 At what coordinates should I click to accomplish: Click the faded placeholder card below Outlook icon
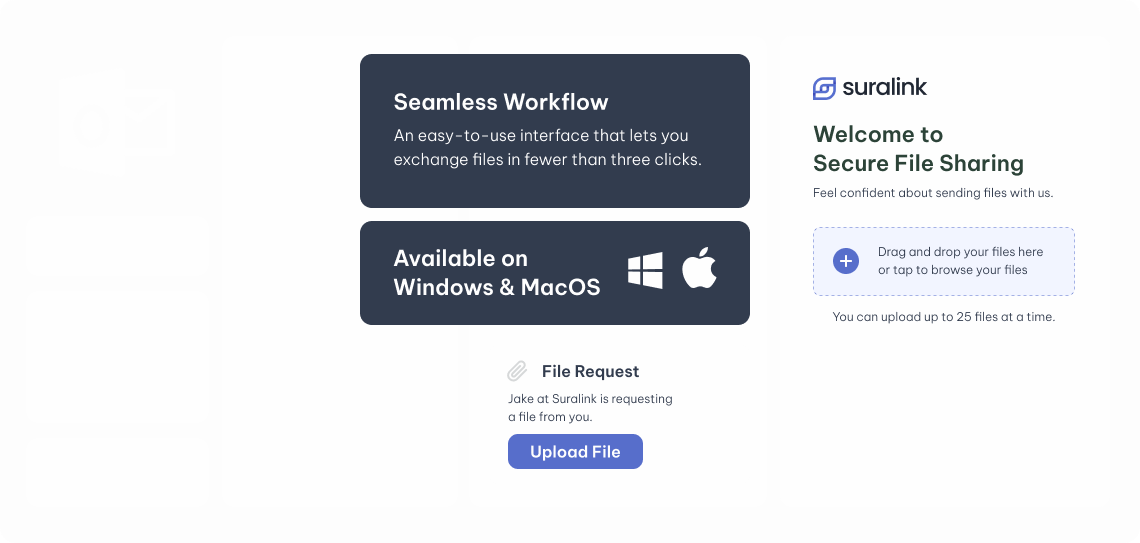[x=117, y=246]
